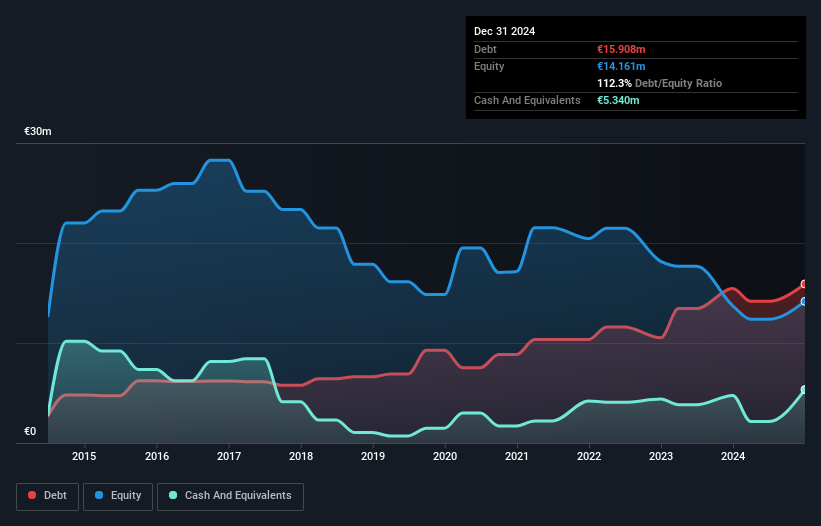Click the 2024 x-axis label
The width and height of the screenshot is (821, 526).
[733, 456]
